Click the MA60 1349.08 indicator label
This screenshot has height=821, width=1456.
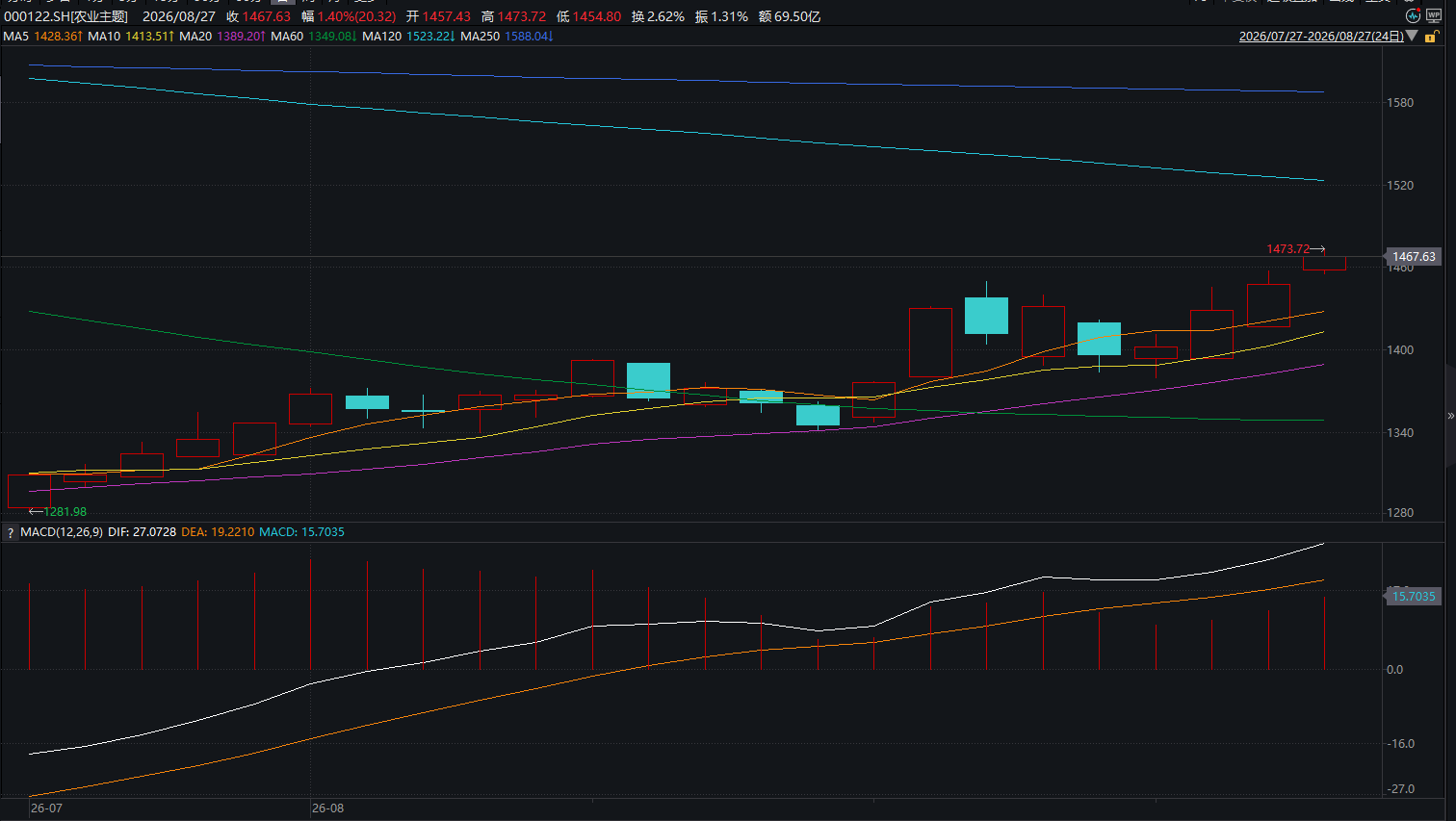[314, 37]
